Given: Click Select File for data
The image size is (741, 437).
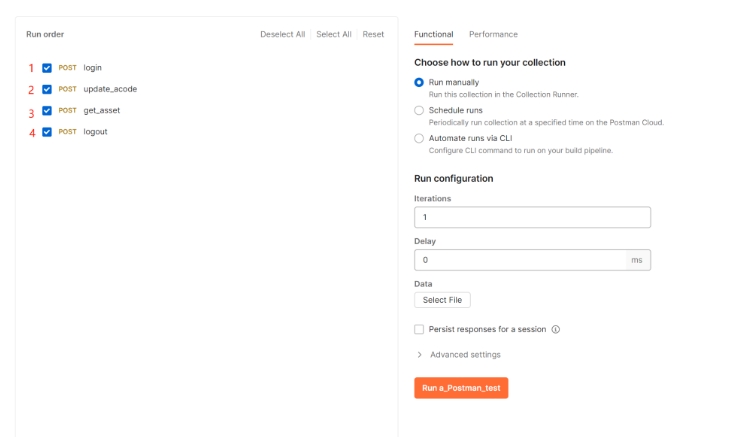Looking at the screenshot, I should tap(442, 300).
